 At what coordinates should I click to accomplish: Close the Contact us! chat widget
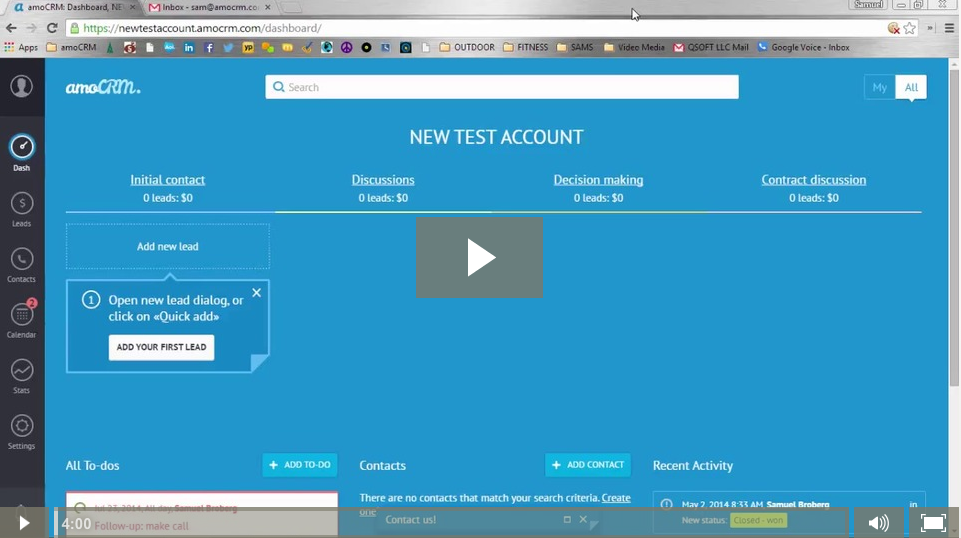[x=583, y=519]
